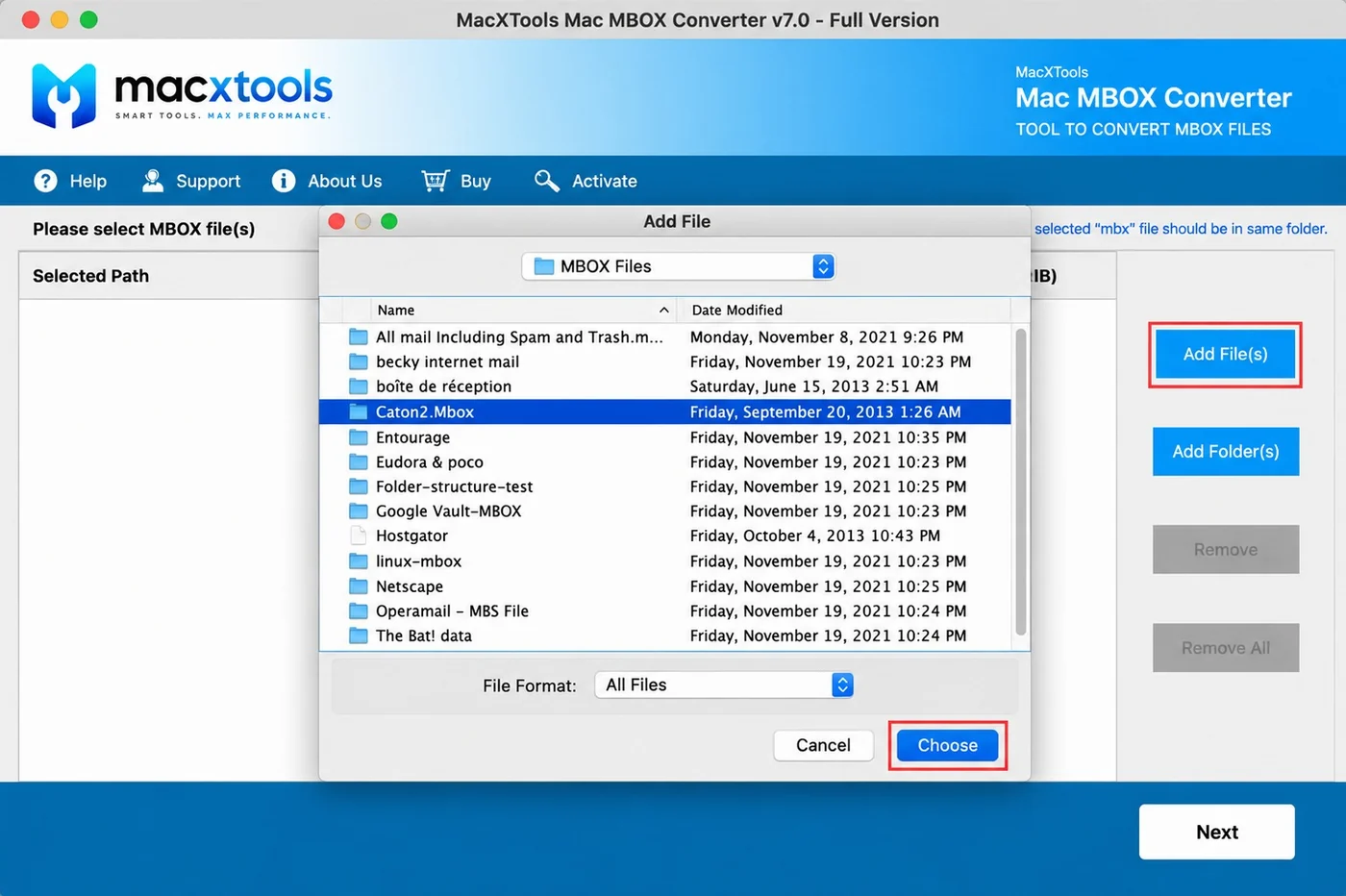Click the folder icon beside The Bat! data
This screenshot has height=896, width=1346.
359,635
